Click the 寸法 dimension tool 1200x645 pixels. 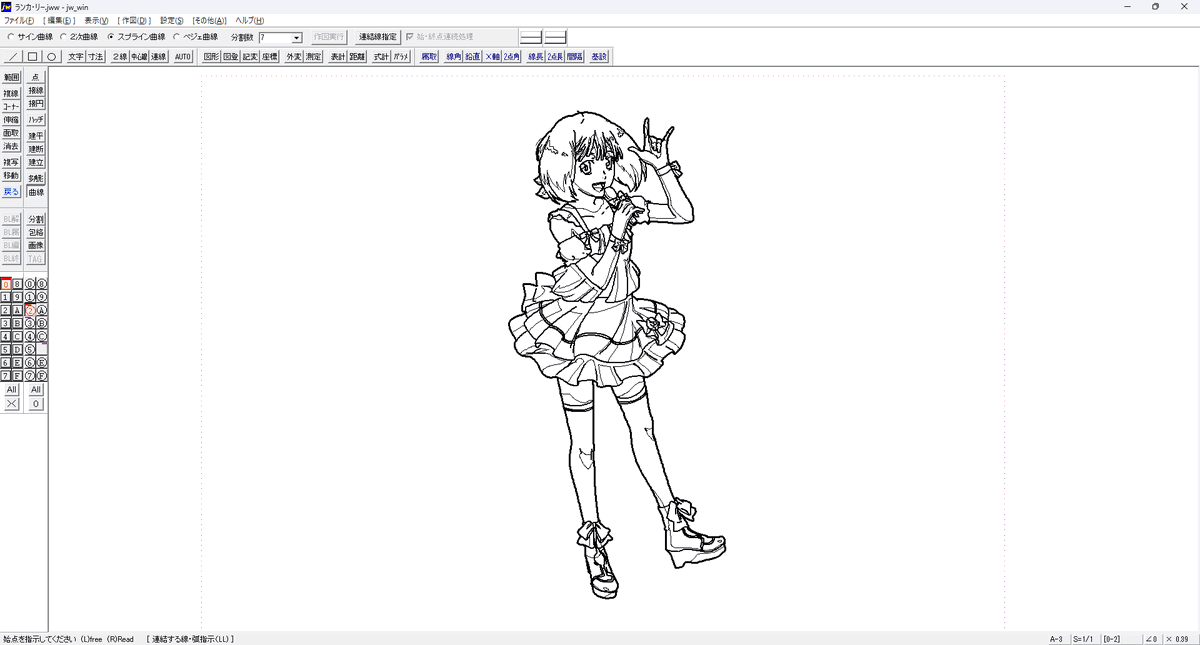click(x=96, y=57)
